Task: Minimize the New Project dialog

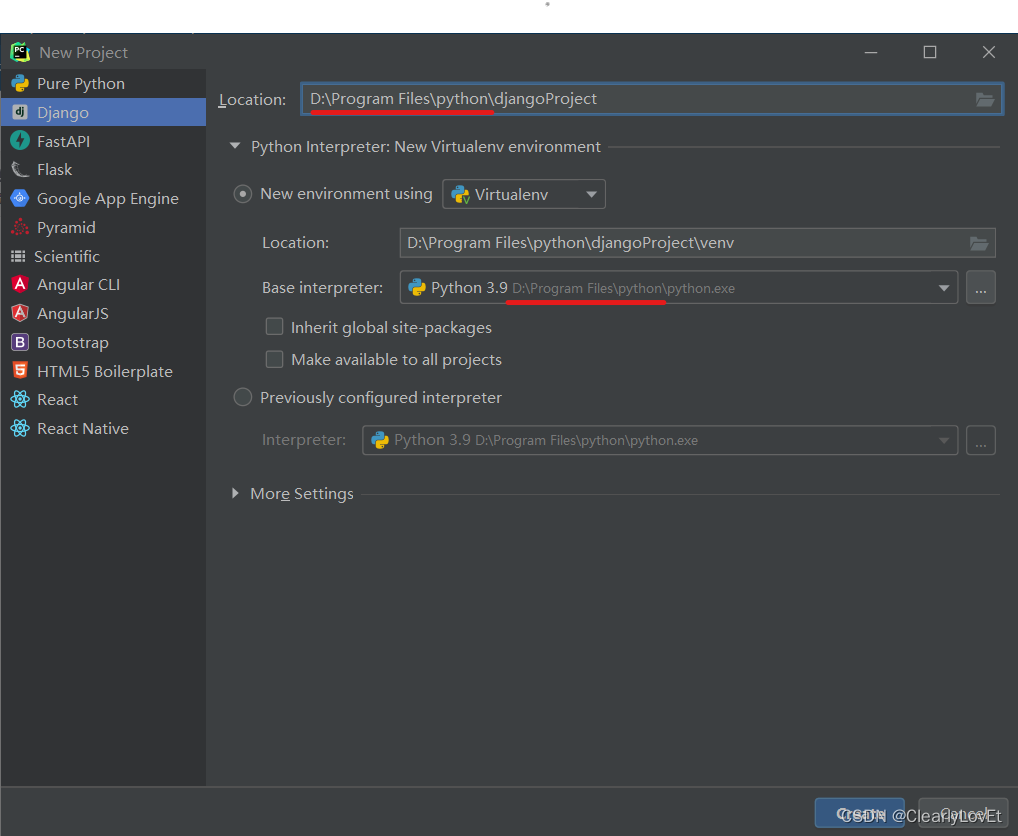Action: 871,52
